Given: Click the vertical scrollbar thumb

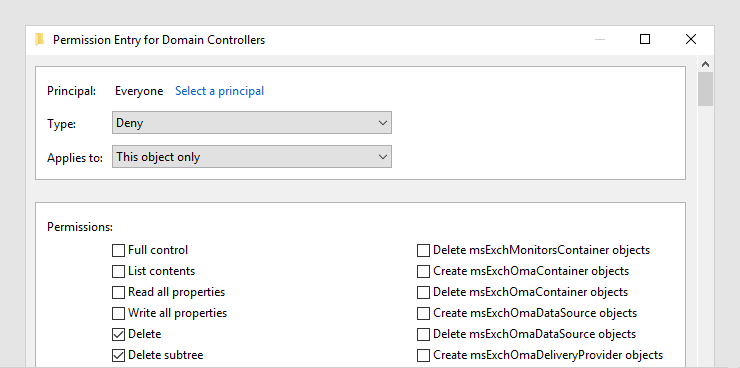Looking at the screenshot, I should (706, 89).
